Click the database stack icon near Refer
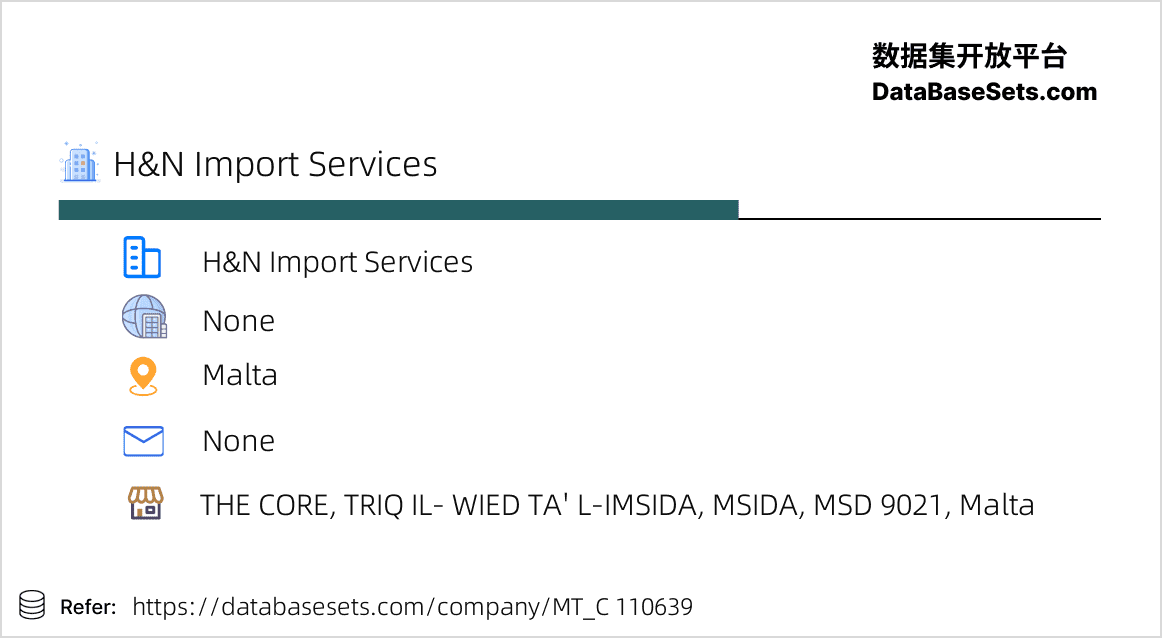Image resolution: width=1162 pixels, height=638 pixels. point(32,605)
